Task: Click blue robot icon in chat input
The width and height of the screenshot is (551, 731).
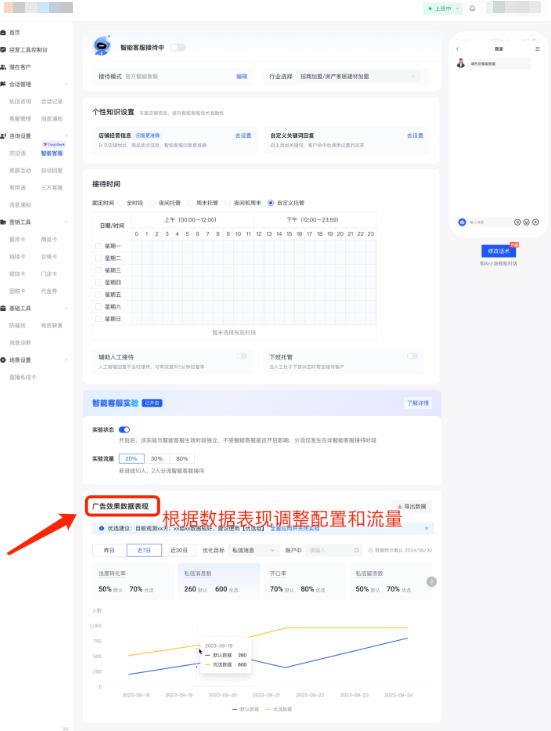Action: point(462,222)
